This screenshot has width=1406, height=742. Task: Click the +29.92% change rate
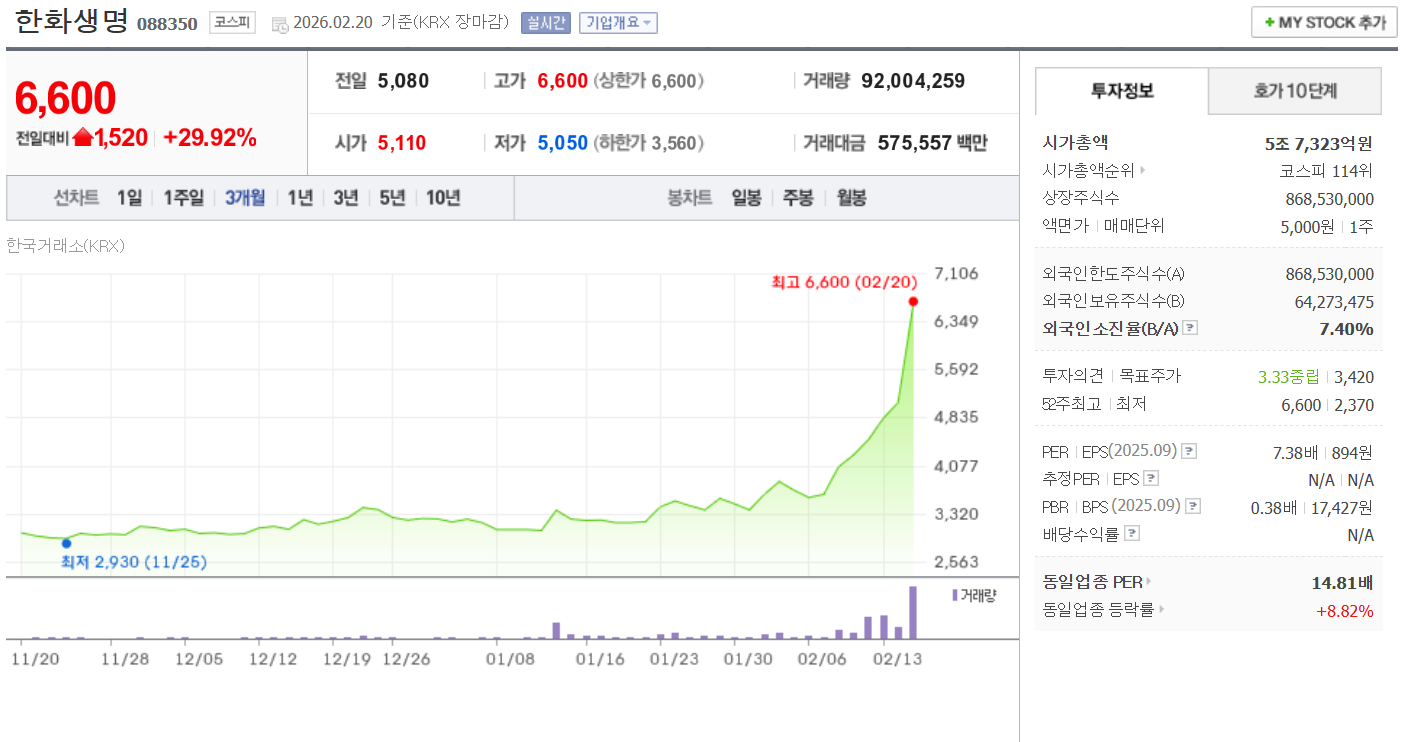tap(210, 138)
